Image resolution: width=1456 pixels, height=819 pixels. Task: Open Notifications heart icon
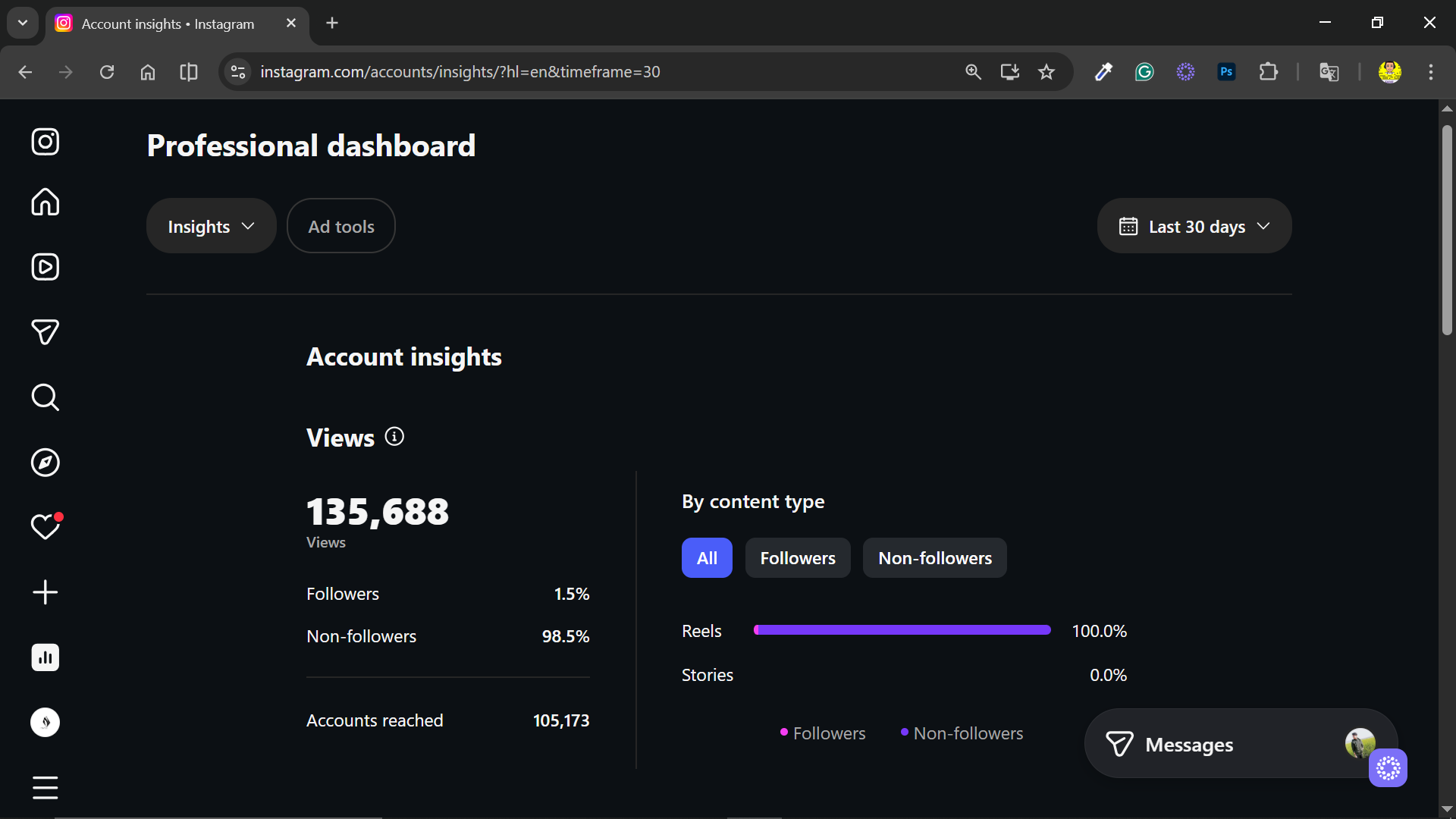point(45,527)
